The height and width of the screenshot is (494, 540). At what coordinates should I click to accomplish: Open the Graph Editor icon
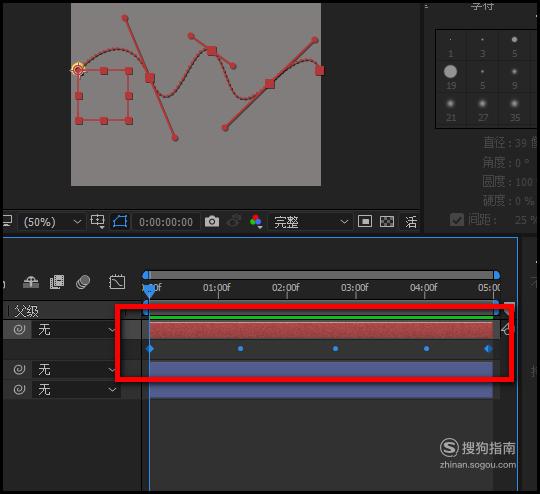[117, 282]
